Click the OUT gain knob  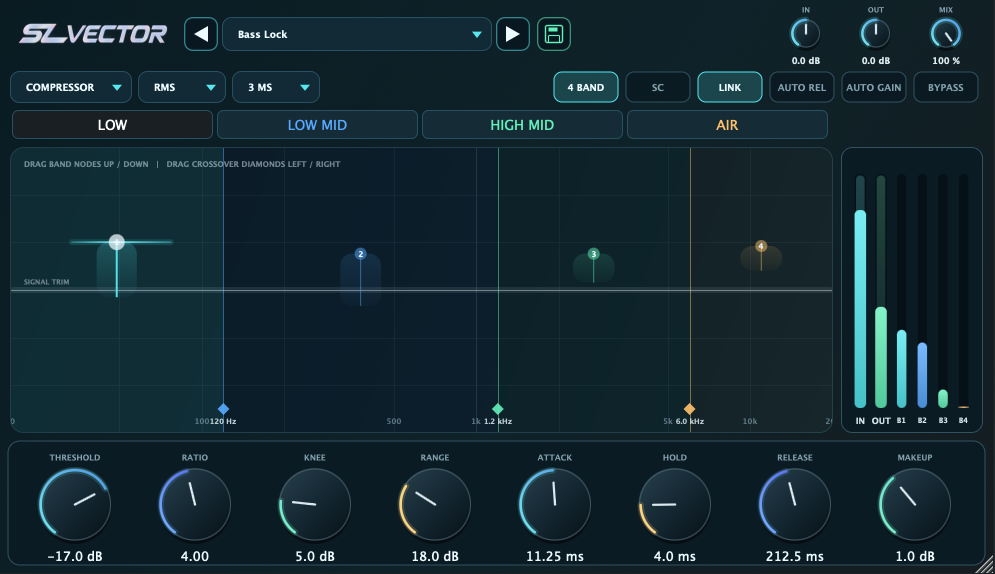[x=876, y=34]
